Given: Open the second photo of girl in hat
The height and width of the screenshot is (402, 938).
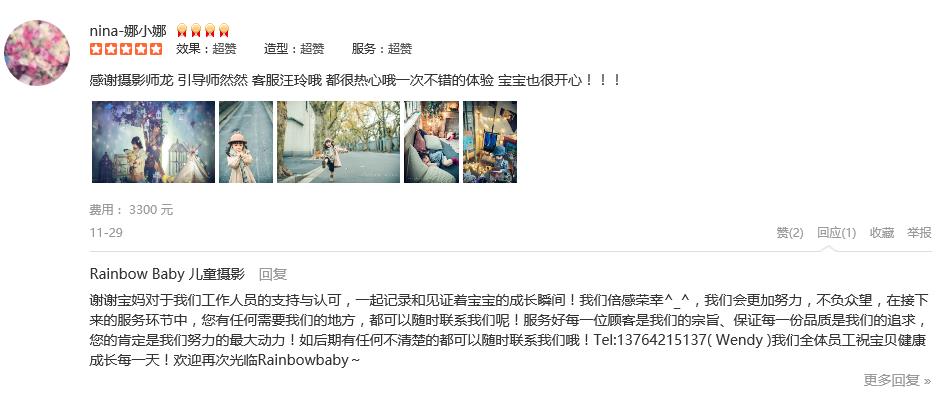Looking at the screenshot, I should (246, 142).
